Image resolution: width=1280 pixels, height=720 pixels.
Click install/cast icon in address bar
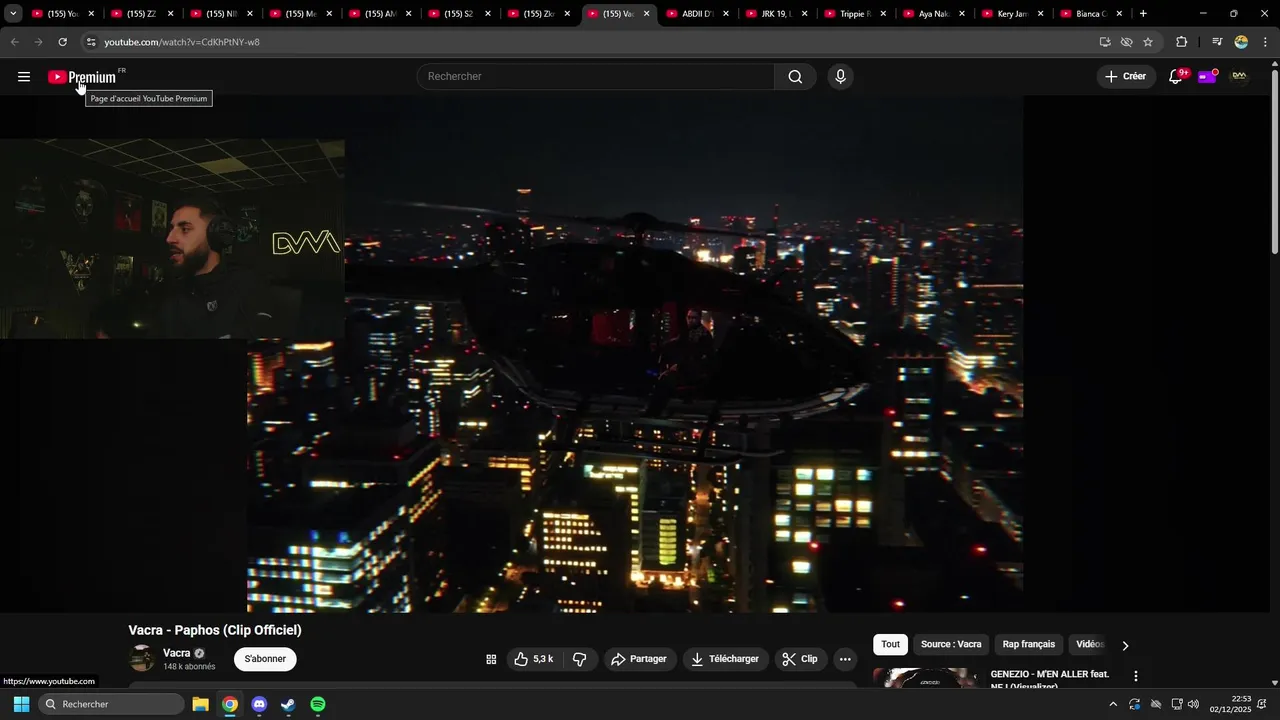tap(1105, 42)
